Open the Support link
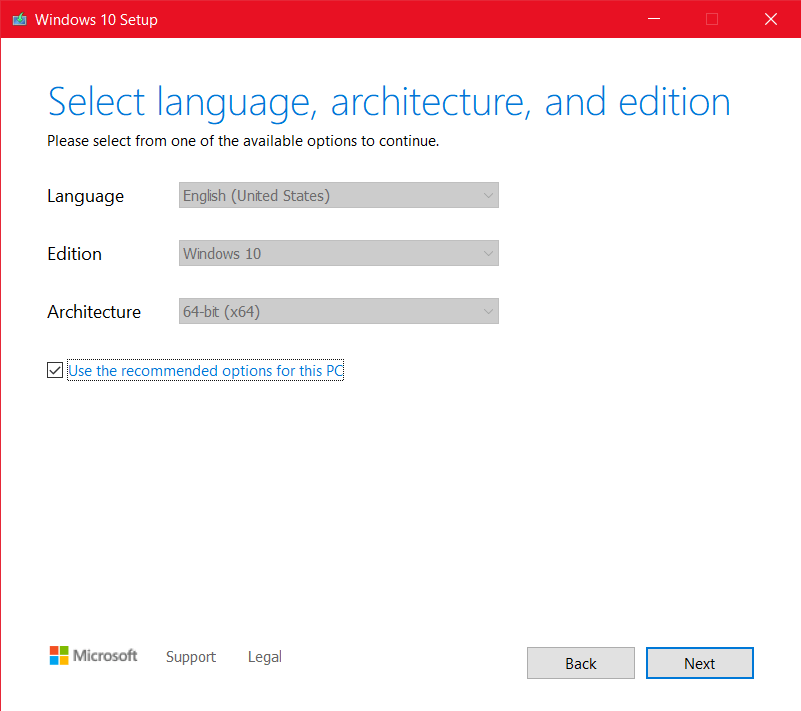The width and height of the screenshot is (801, 711). point(191,657)
